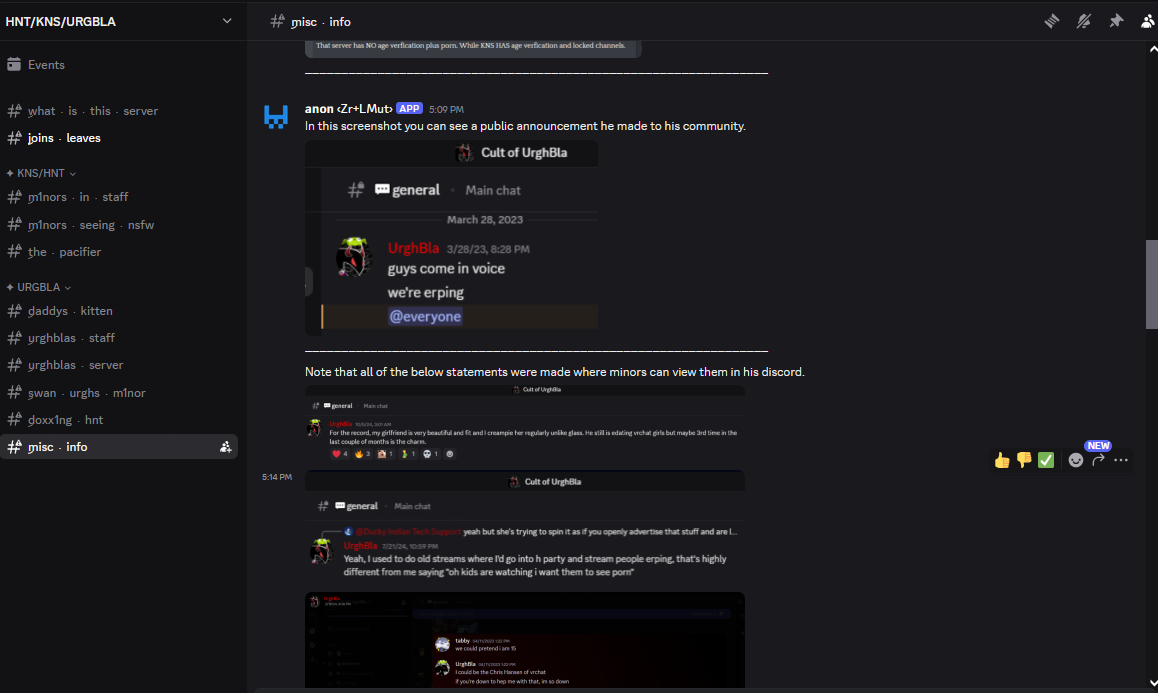Open the add reaction emoji picker
The height and width of the screenshot is (693, 1158).
(1076, 460)
